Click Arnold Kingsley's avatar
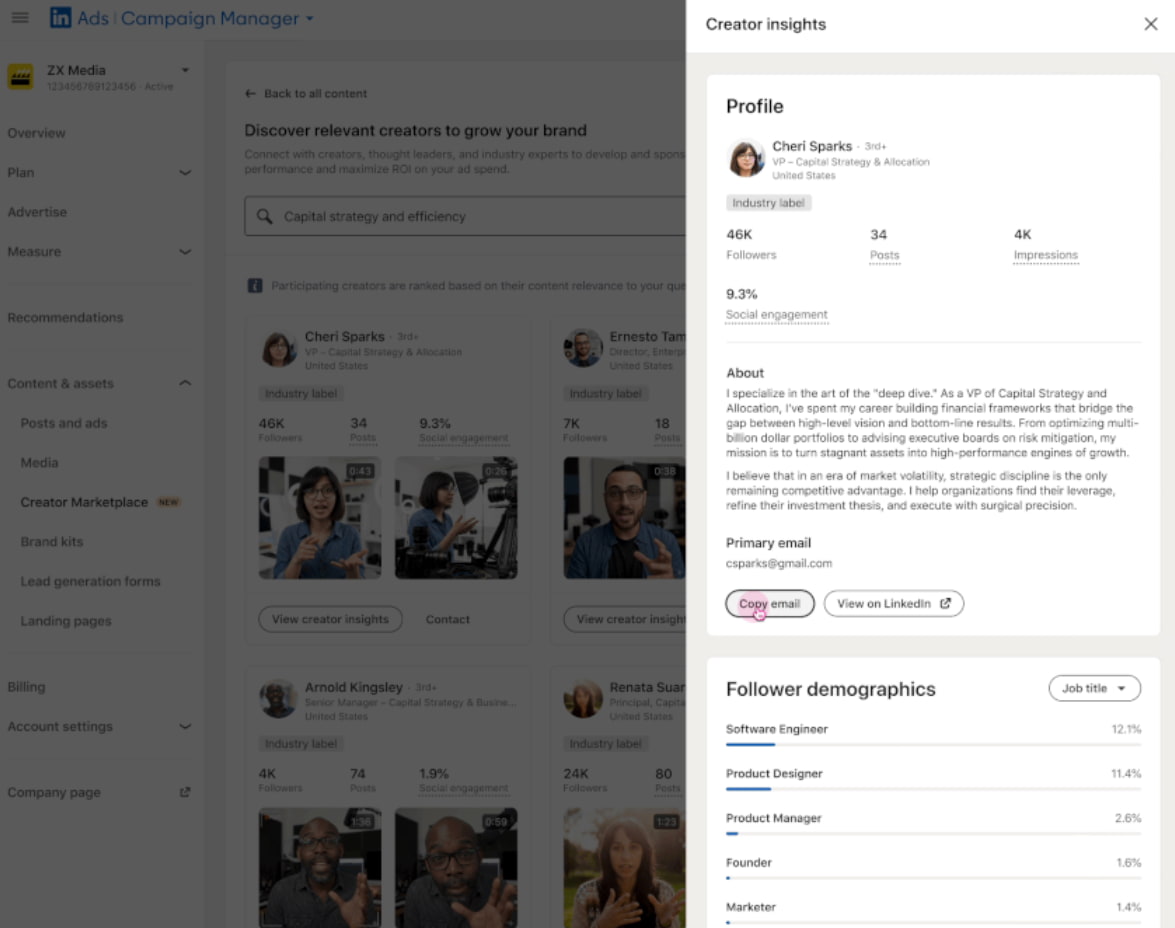The image size is (1175, 928). [x=278, y=699]
